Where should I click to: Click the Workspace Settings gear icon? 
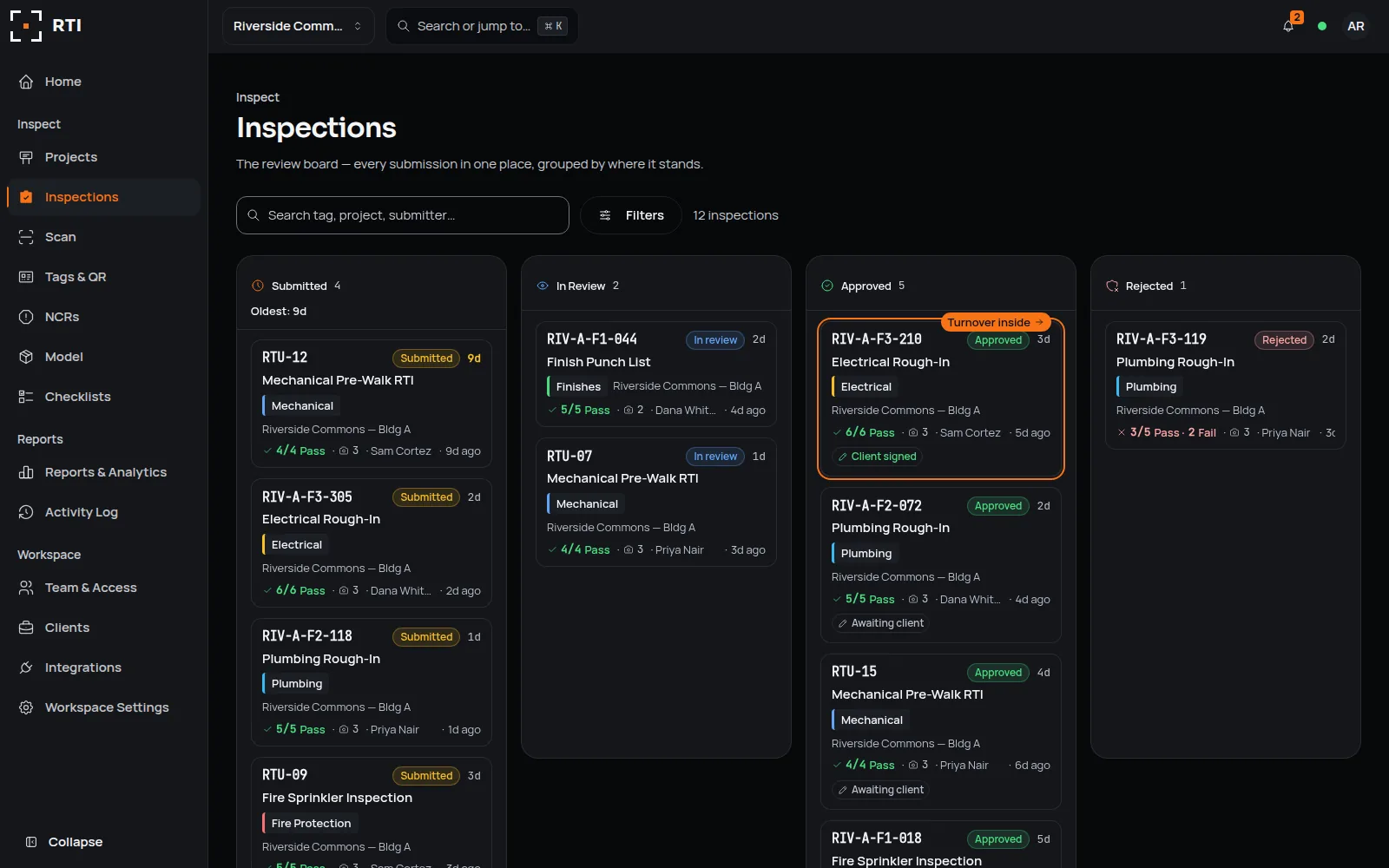click(x=26, y=707)
